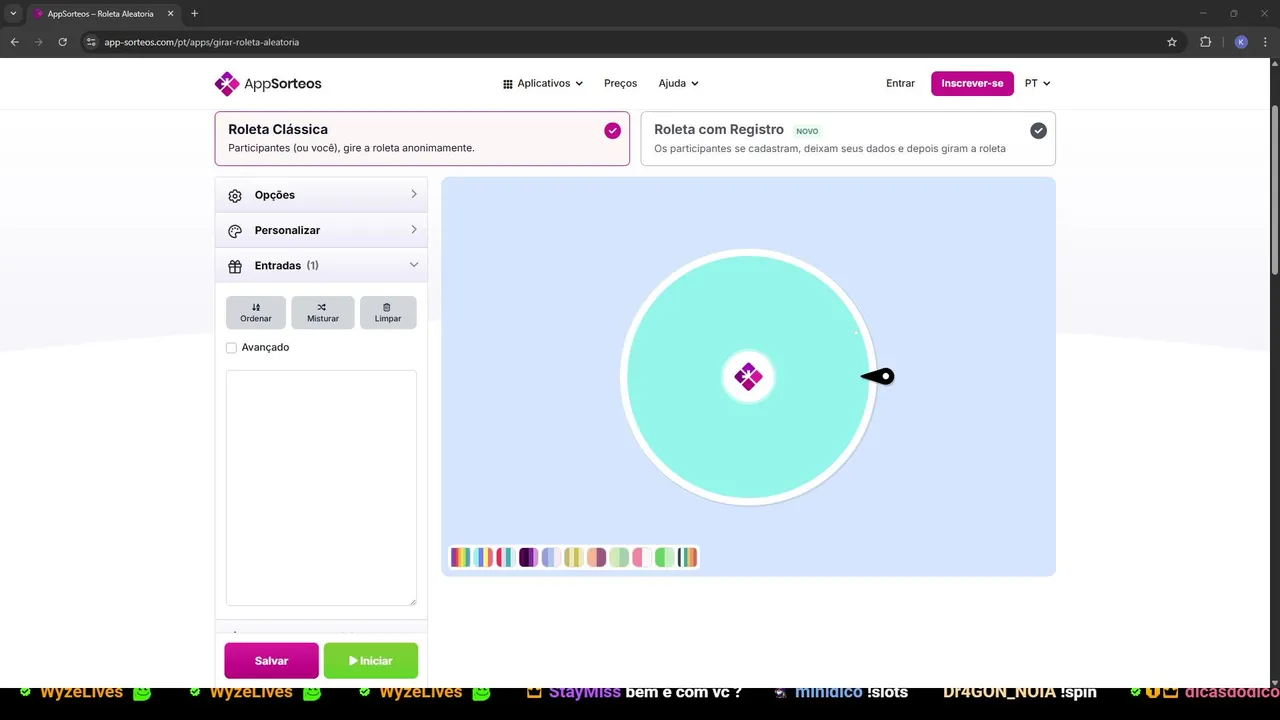Go back to the previous page
The width and height of the screenshot is (1280, 720).
pos(14,42)
